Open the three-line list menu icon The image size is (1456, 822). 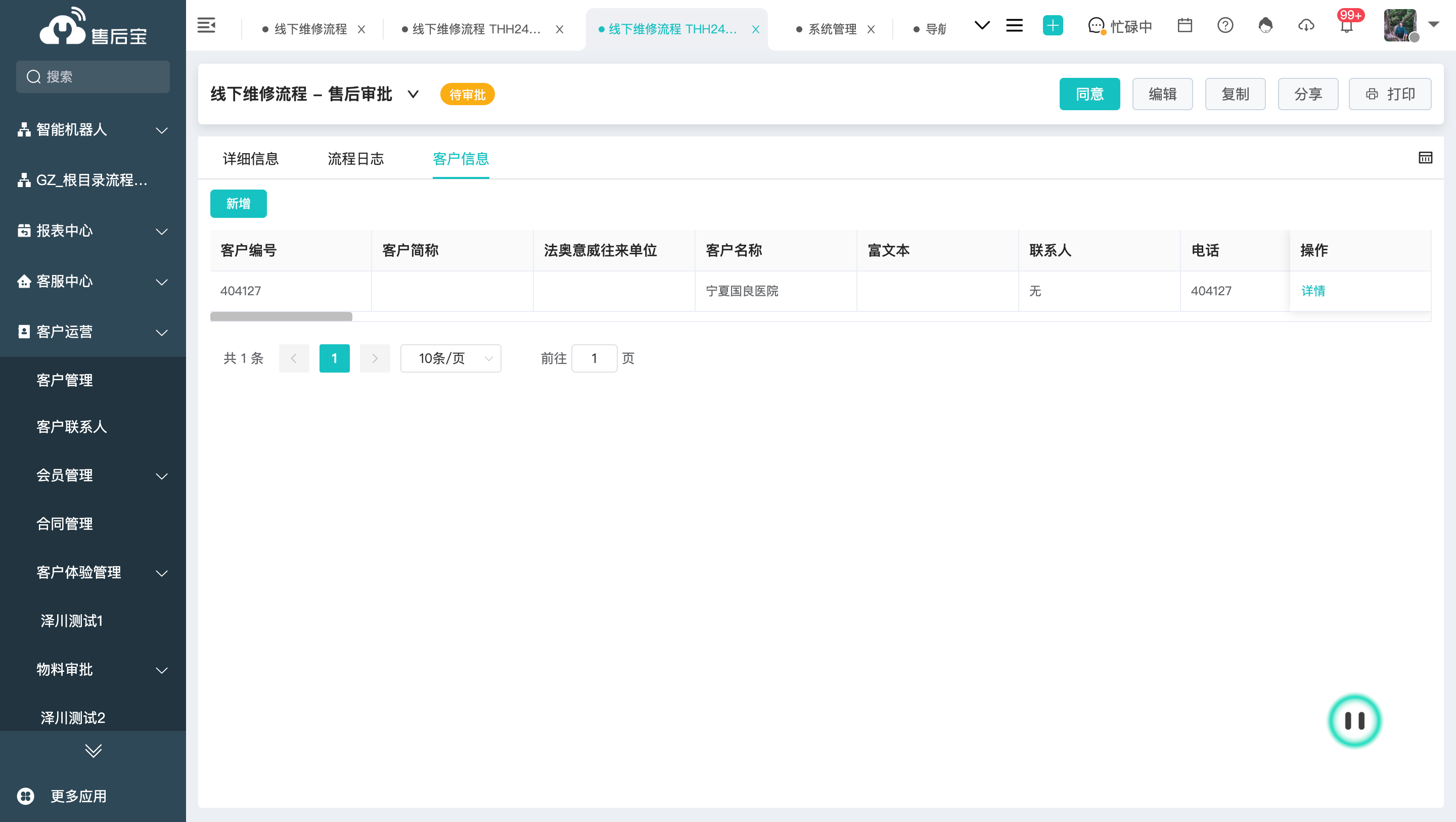pyautogui.click(x=1015, y=25)
